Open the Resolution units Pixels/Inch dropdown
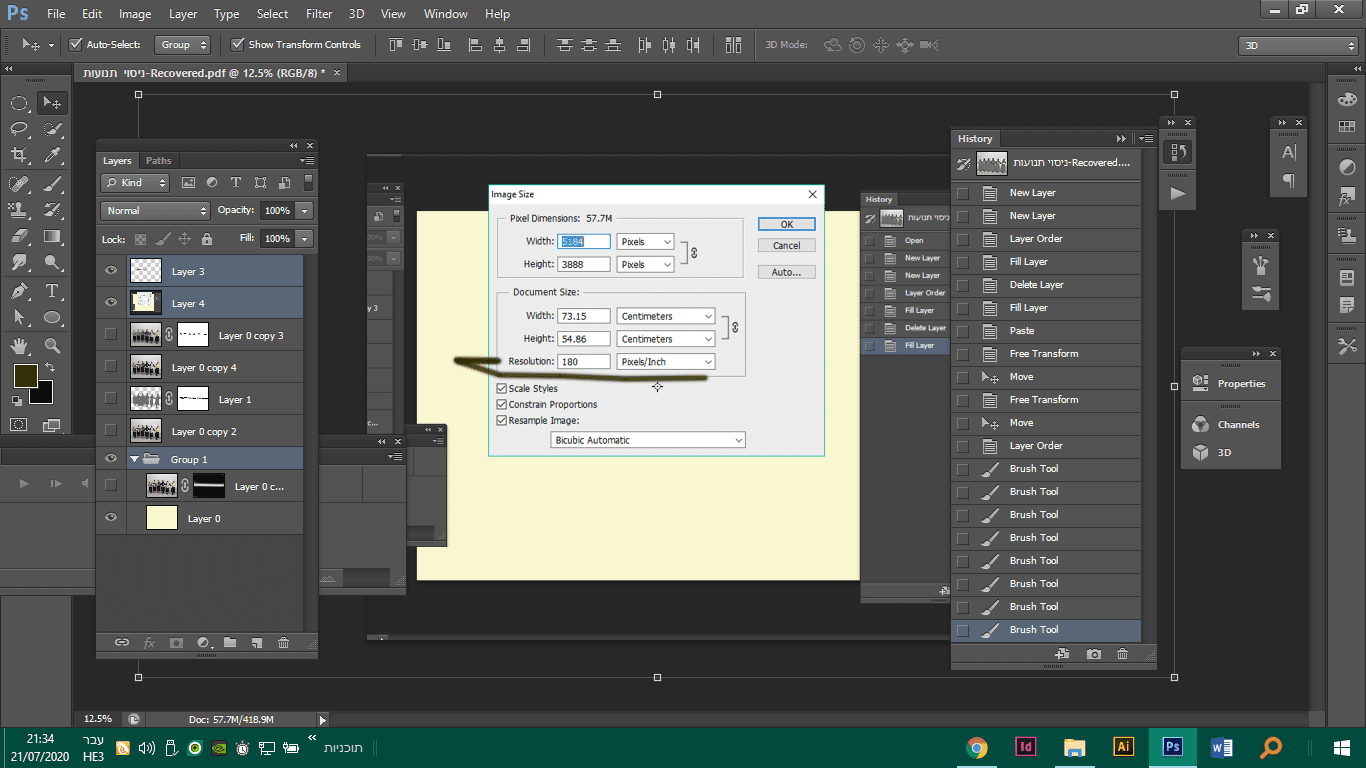1366x768 pixels. (666, 362)
